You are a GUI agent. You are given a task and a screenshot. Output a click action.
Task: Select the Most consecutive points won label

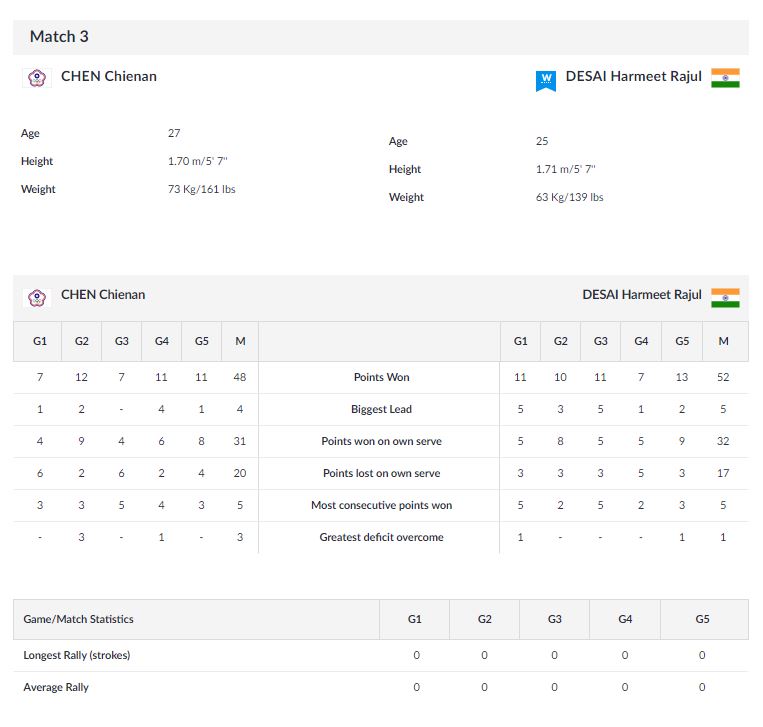click(381, 505)
